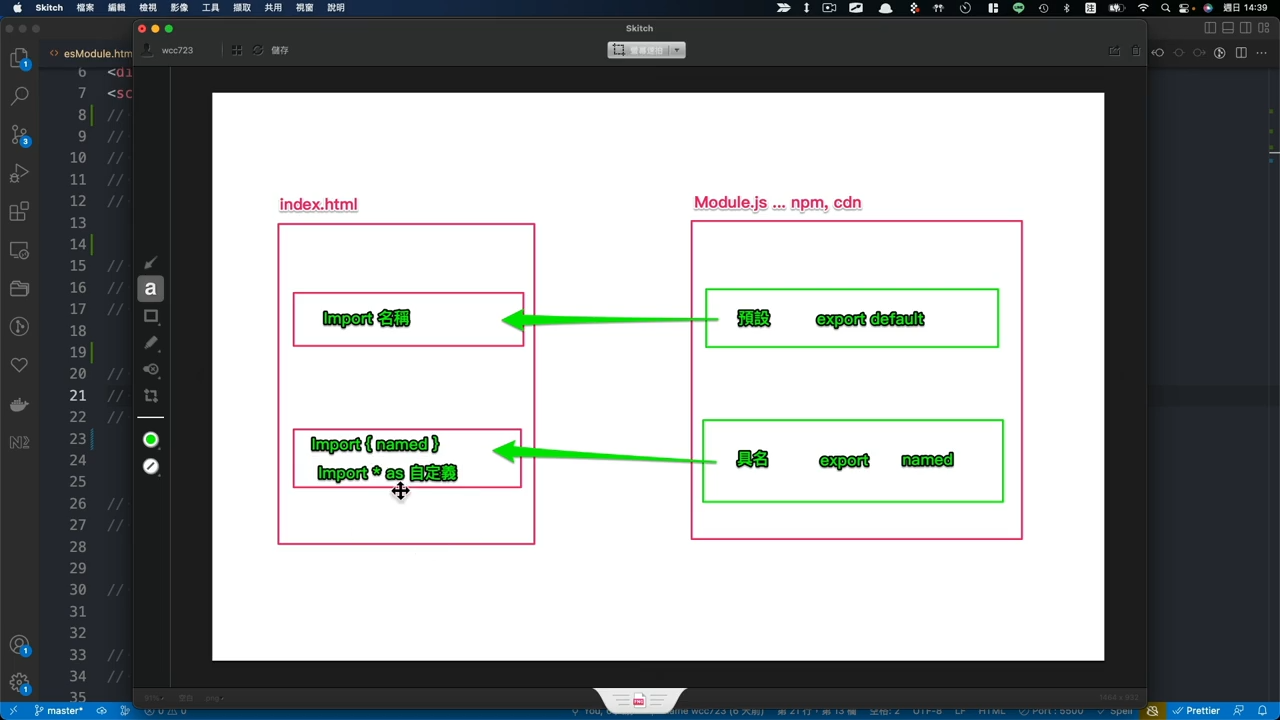Activate the Crop tool
This screenshot has width=1280, height=720.
[151, 396]
